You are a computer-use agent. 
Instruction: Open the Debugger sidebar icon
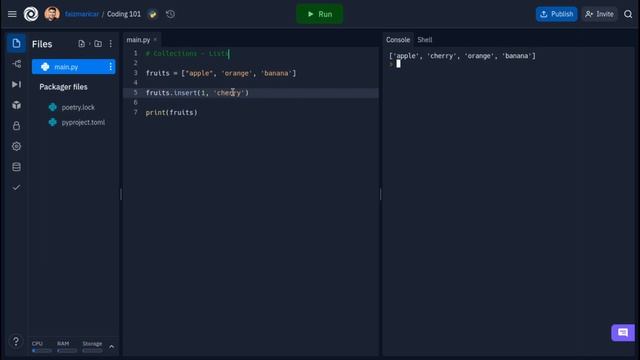tap(16, 84)
